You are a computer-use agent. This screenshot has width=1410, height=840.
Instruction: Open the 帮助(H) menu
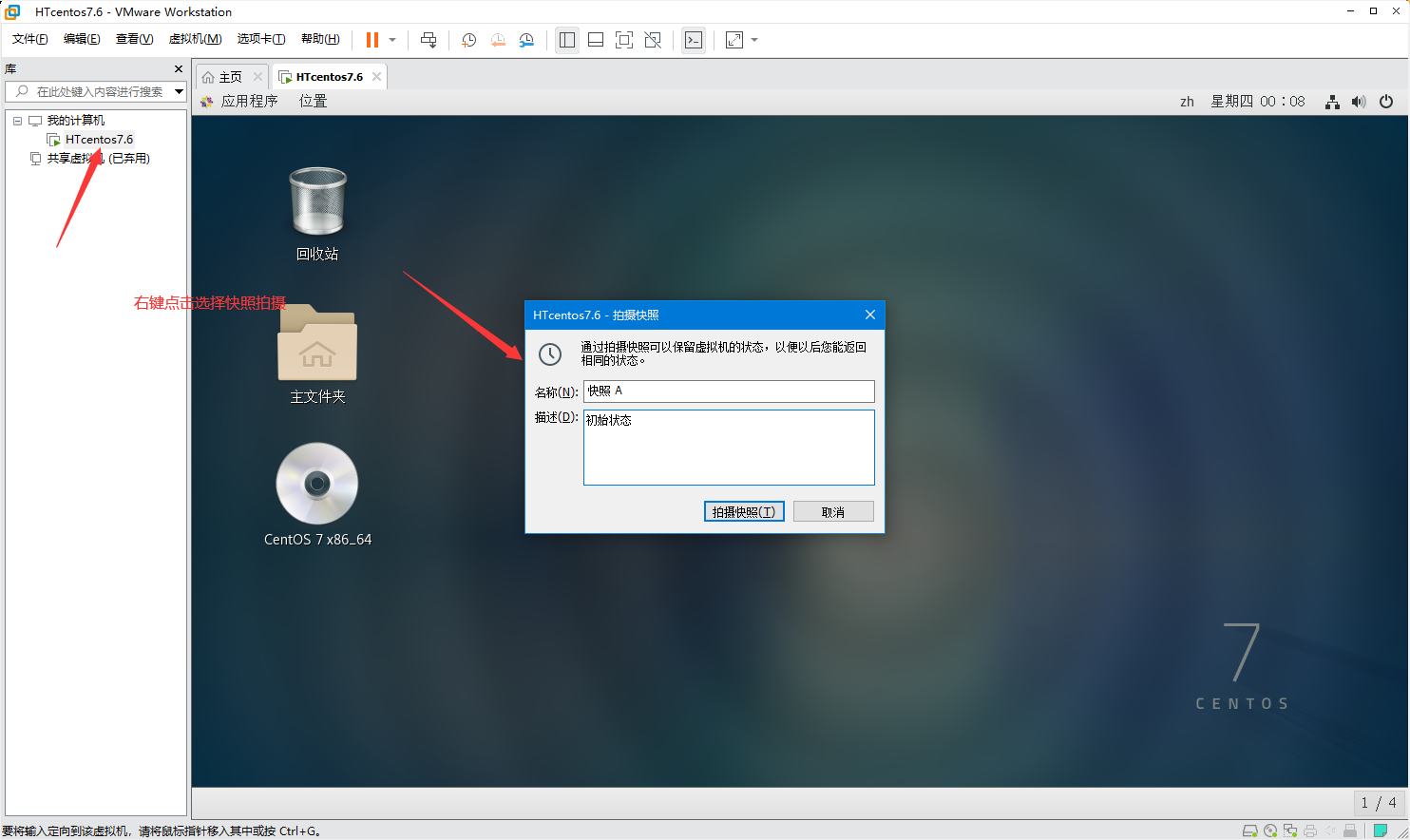[320, 39]
